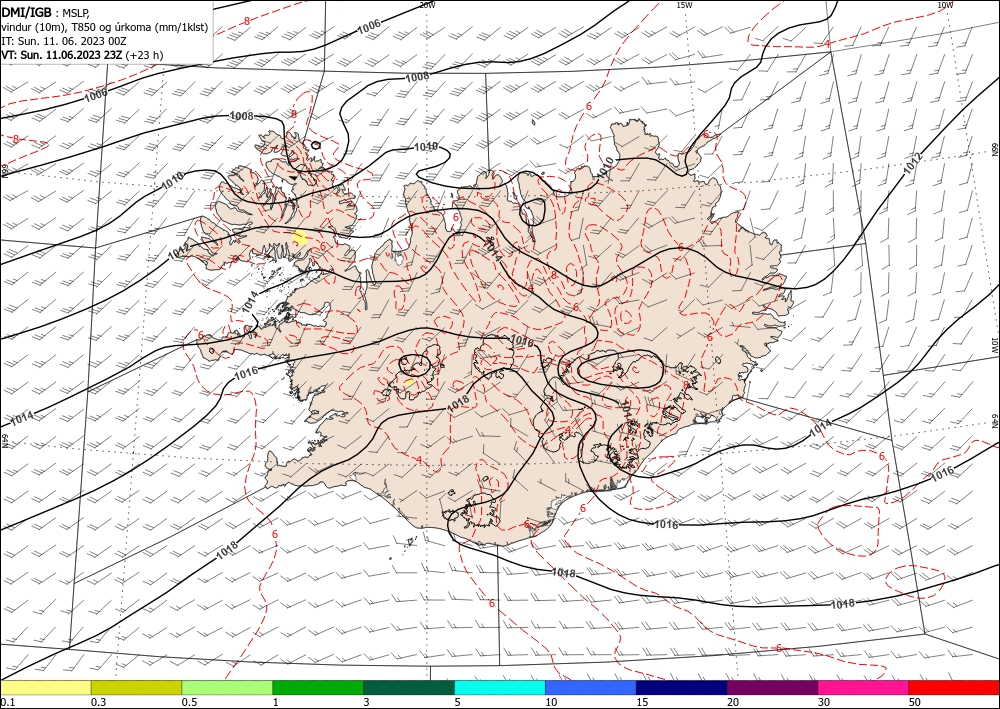Image resolution: width=1000 pixels, height=709 pixels.
Task: Click the "15W" longitude label
Action: click(x=684, y=5)
